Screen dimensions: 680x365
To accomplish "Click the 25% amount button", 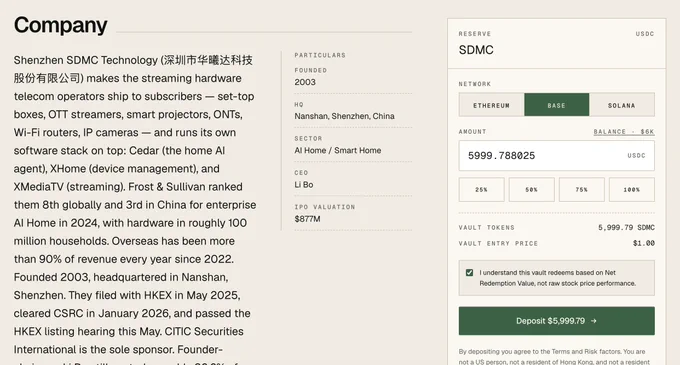I will coord(481,189).
